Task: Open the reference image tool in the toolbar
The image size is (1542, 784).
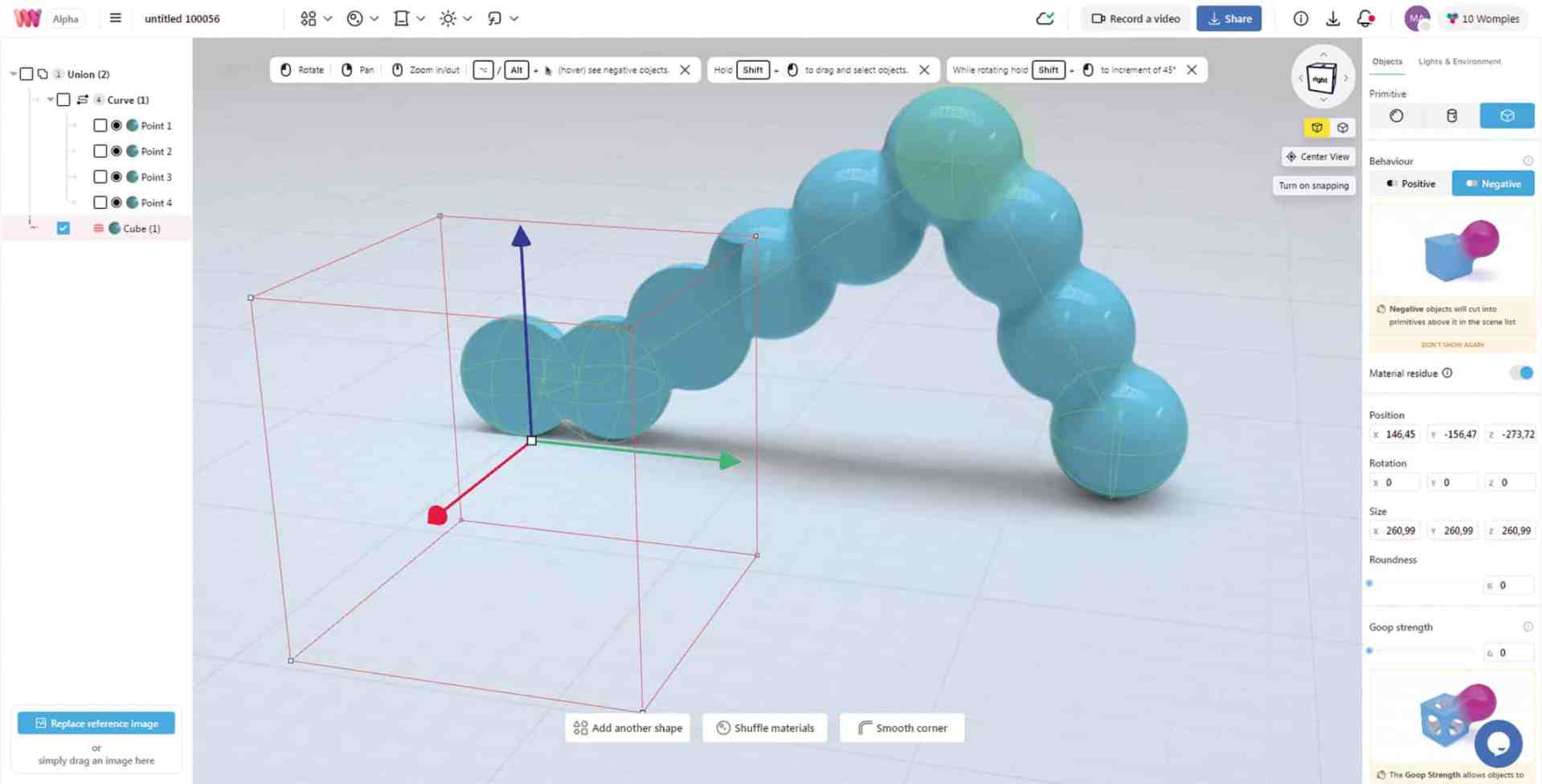Action: pyautogui.click(x=402, y=18)
